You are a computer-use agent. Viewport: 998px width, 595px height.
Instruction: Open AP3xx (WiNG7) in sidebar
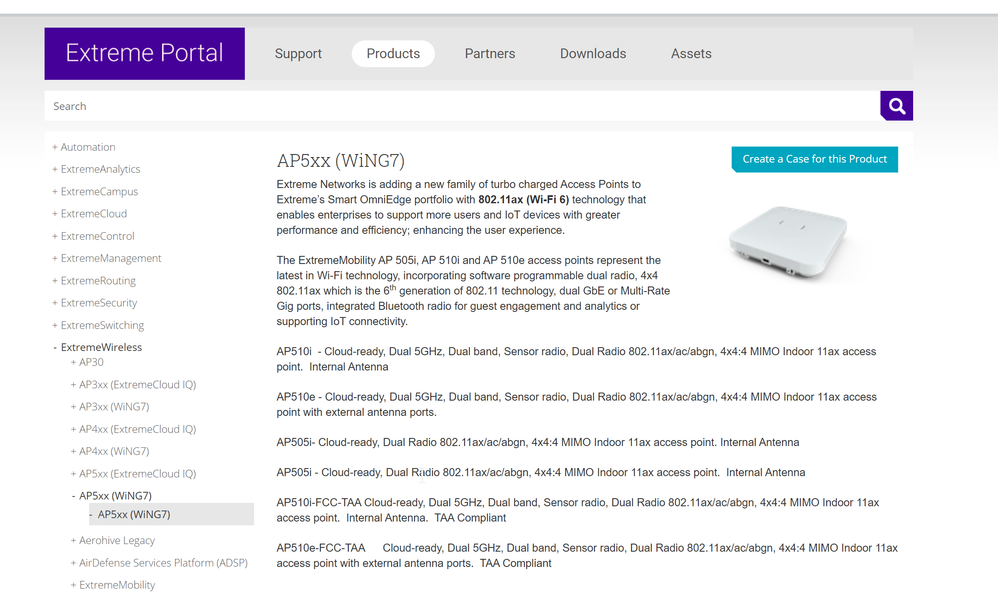coord(110,407)
